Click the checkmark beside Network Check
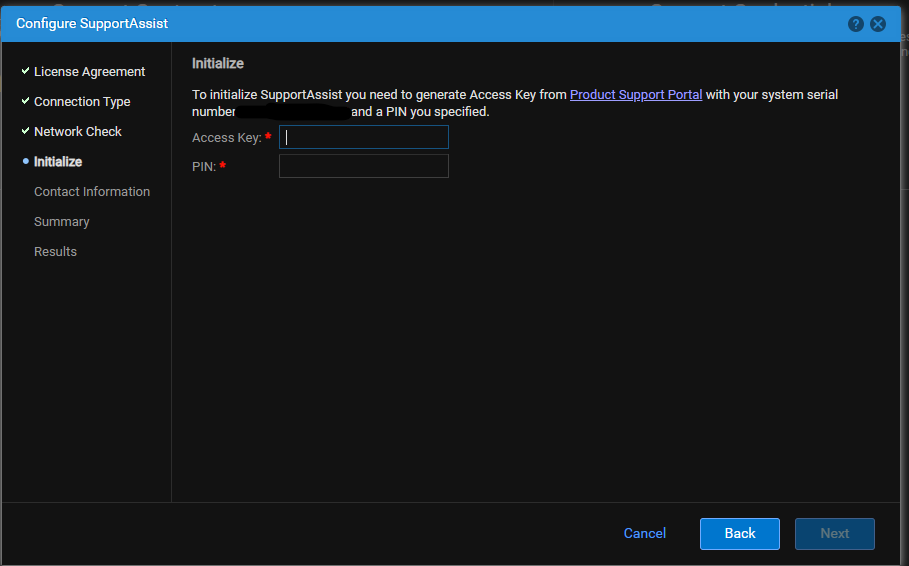This screenshot has width=909, height=566. [x=25, y=131]
